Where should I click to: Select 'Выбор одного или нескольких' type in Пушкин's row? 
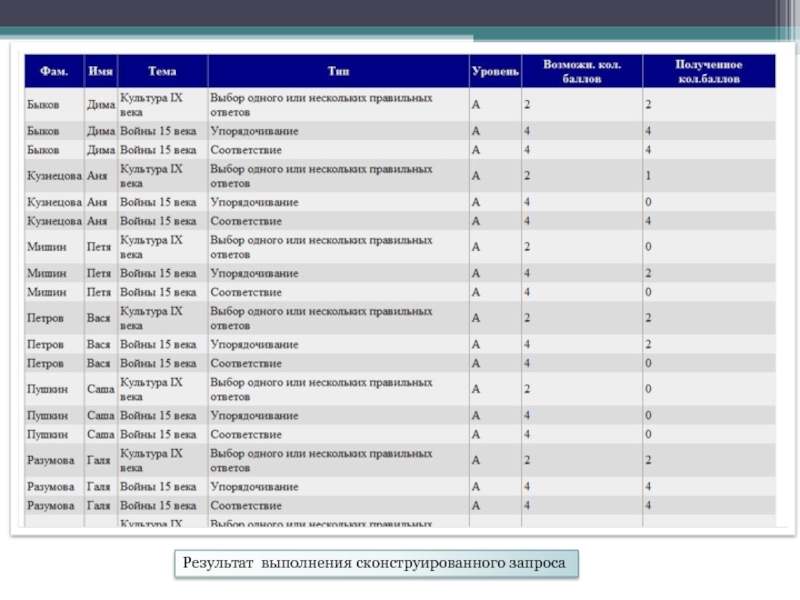coord(321,389)
